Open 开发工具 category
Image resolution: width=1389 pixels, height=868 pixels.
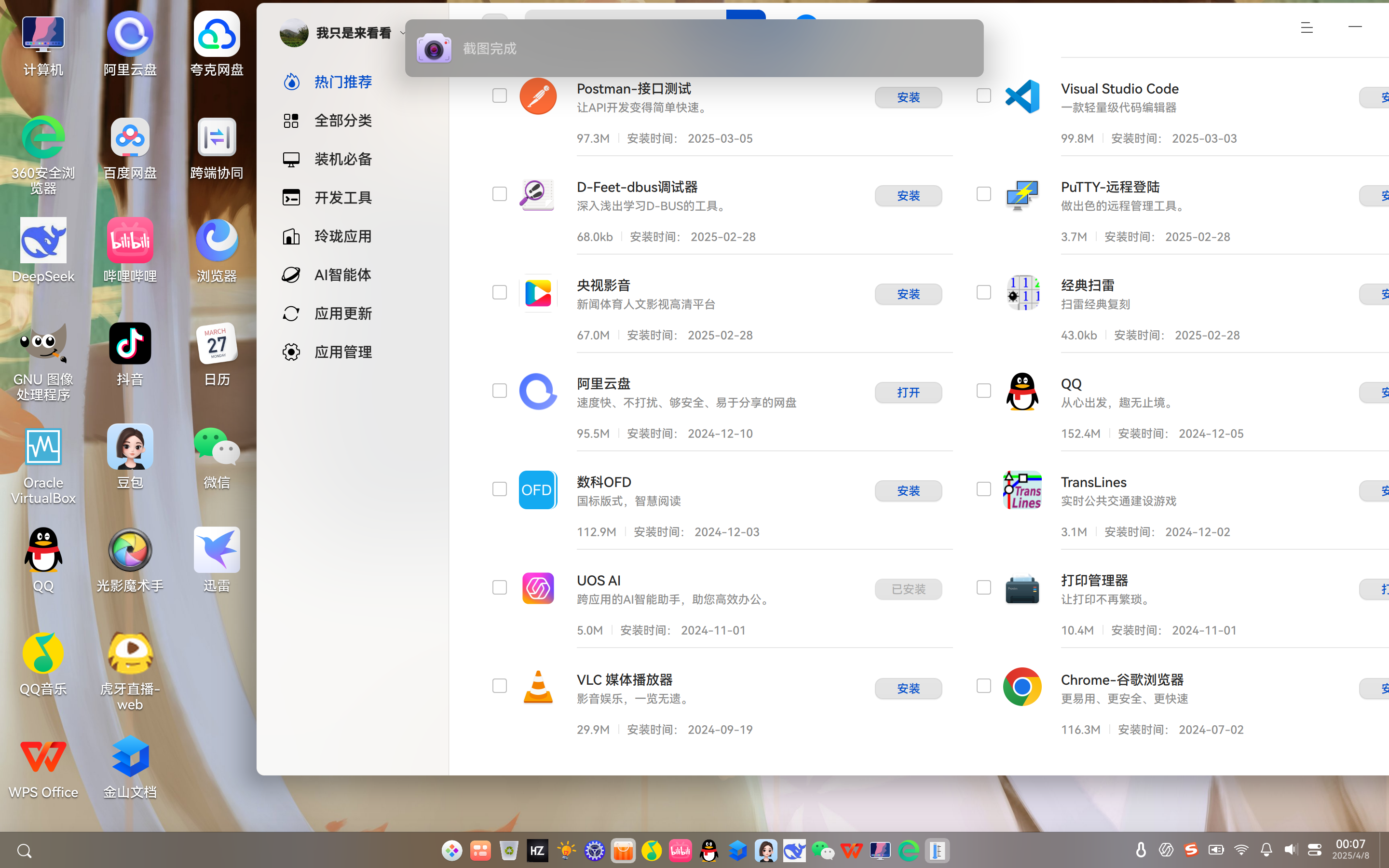[327, 198]
